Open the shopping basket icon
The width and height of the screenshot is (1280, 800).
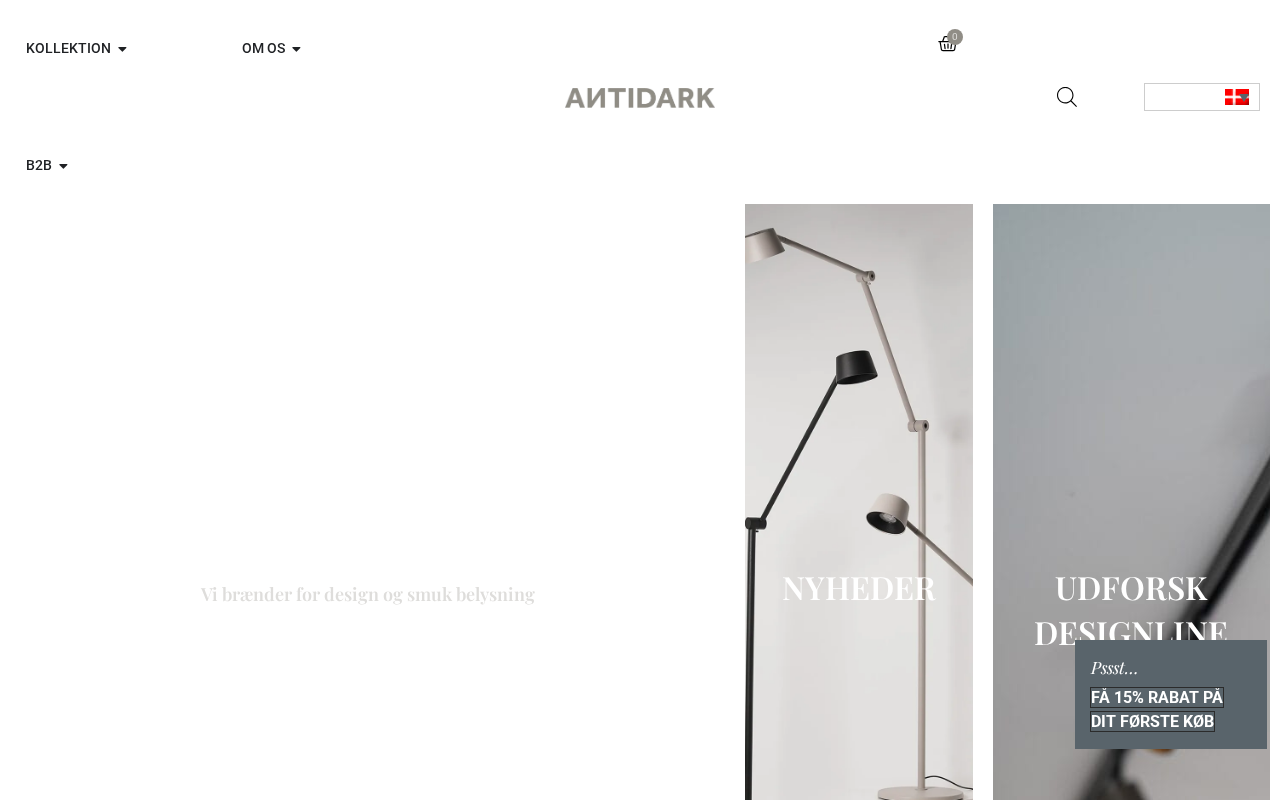(x=947, y=45)
